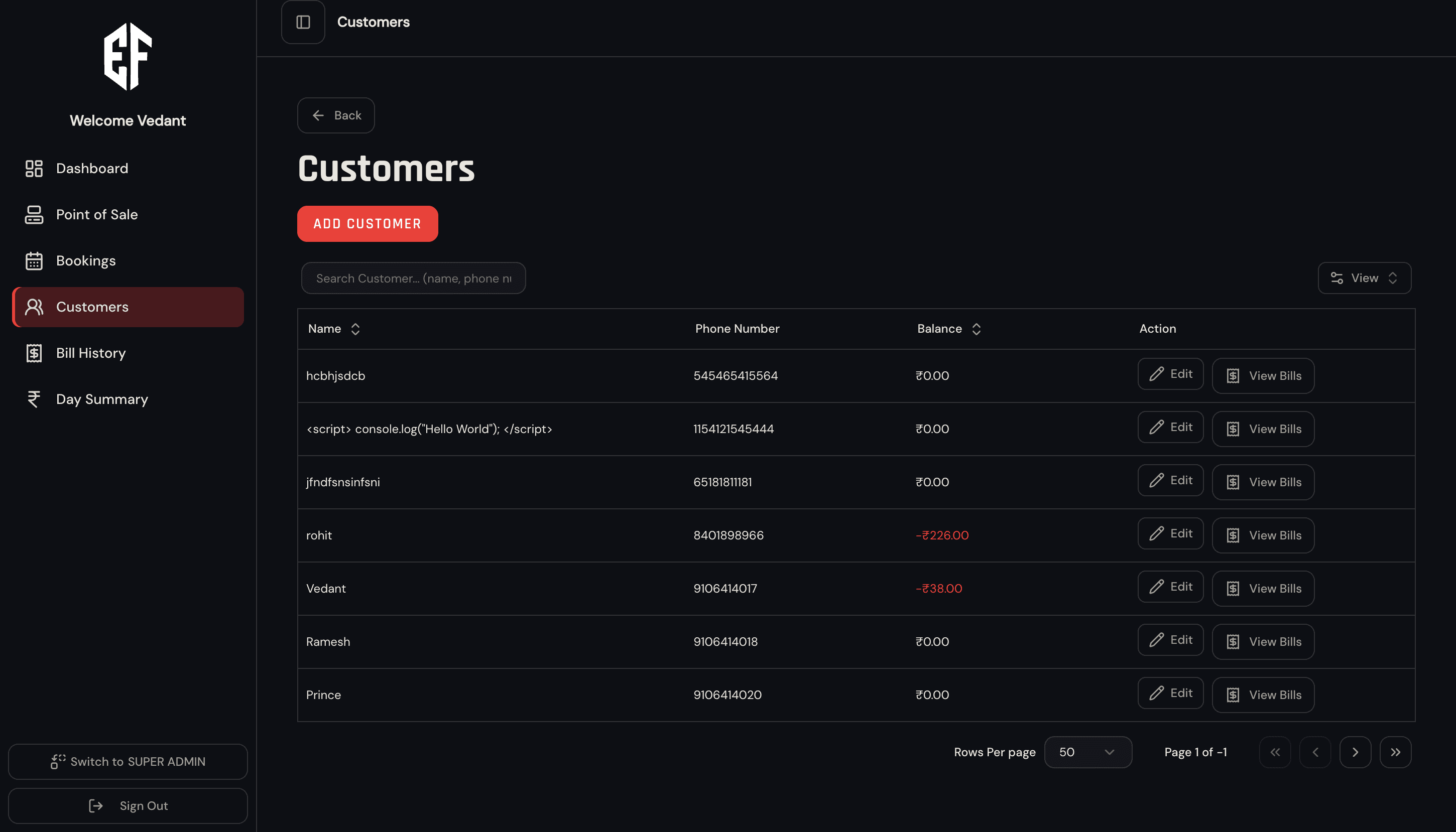Click the Add Customer button
This screenshot has width=1456, height=832.
(x=368, y=223)
